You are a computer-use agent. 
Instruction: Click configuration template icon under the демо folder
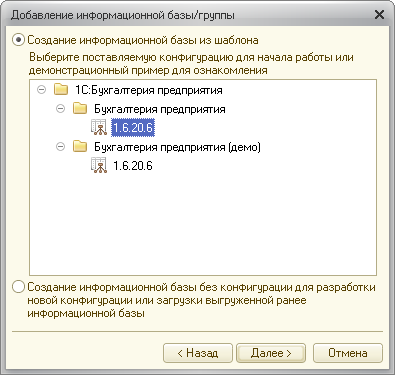(99, 165)
